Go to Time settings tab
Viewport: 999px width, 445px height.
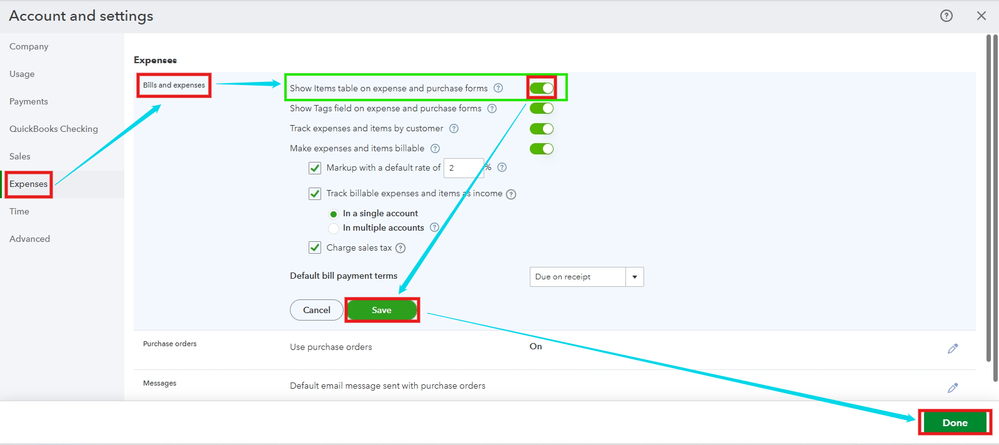pyautogui.click(x=19, y=211)
